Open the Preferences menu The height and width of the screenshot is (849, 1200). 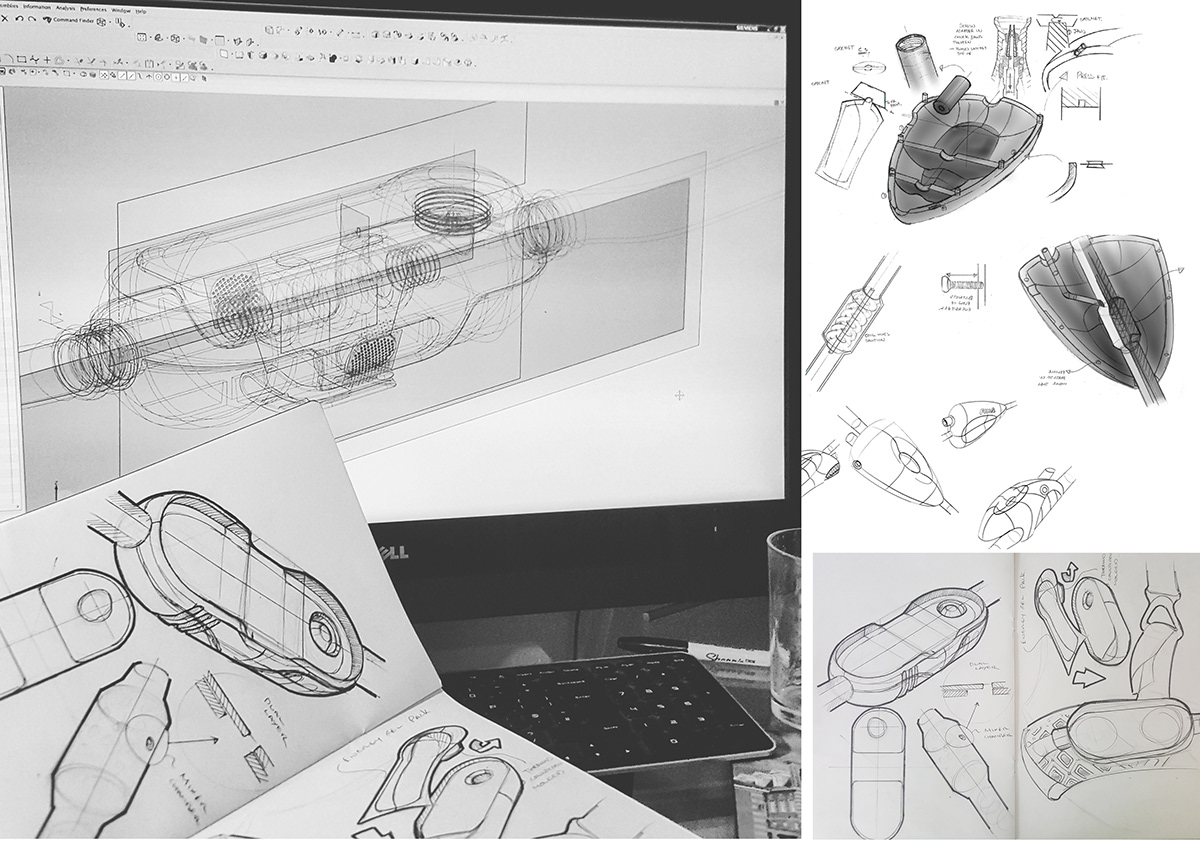tap(93, 10)
